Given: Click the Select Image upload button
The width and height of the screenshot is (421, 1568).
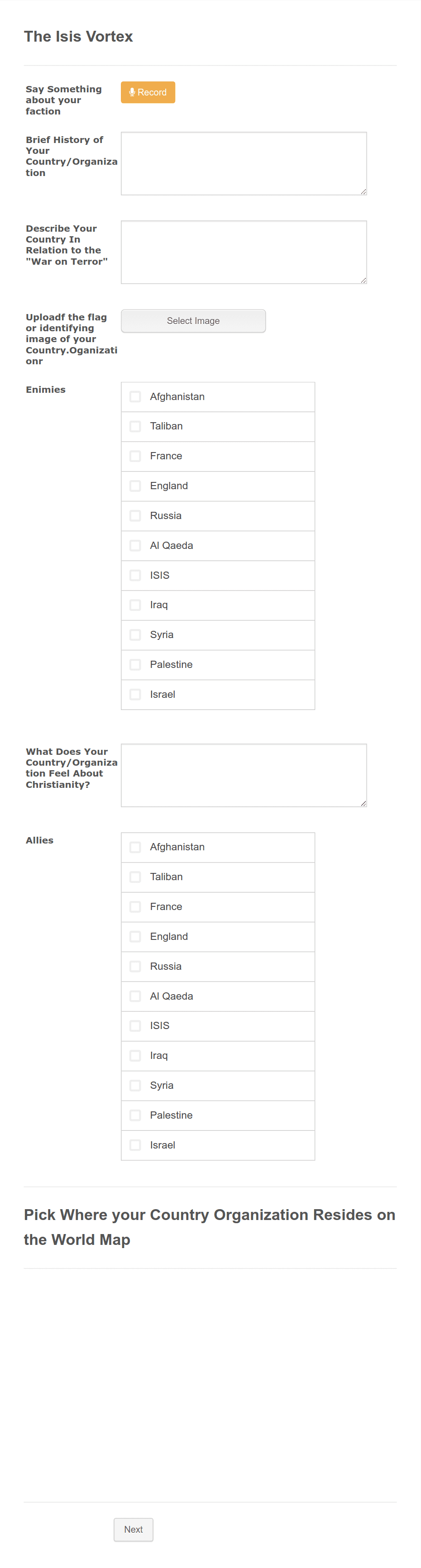Looking at the screenshot, I should click(193, 321).
